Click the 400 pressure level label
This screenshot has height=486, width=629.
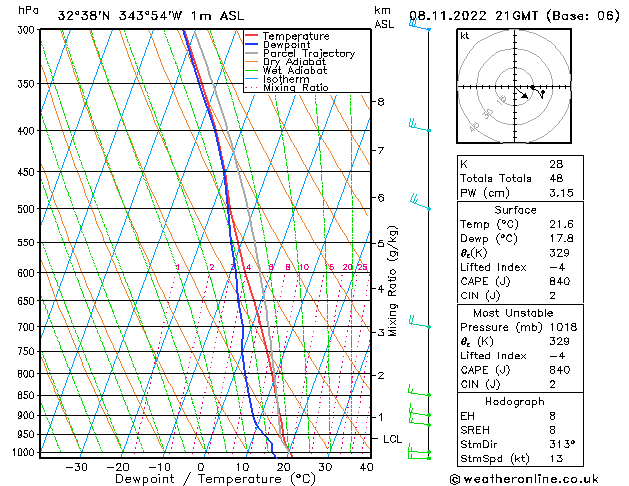click(x=28, y=131)
